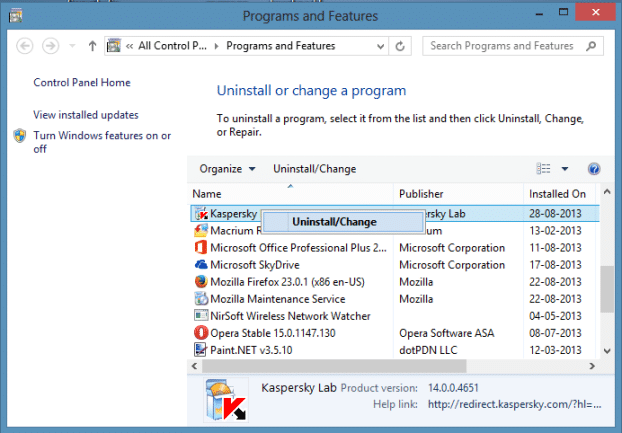The height and width of the screenshot is (433, 622).
Task: Click the horizontal scrollbar right arrow
Action: 592,366
